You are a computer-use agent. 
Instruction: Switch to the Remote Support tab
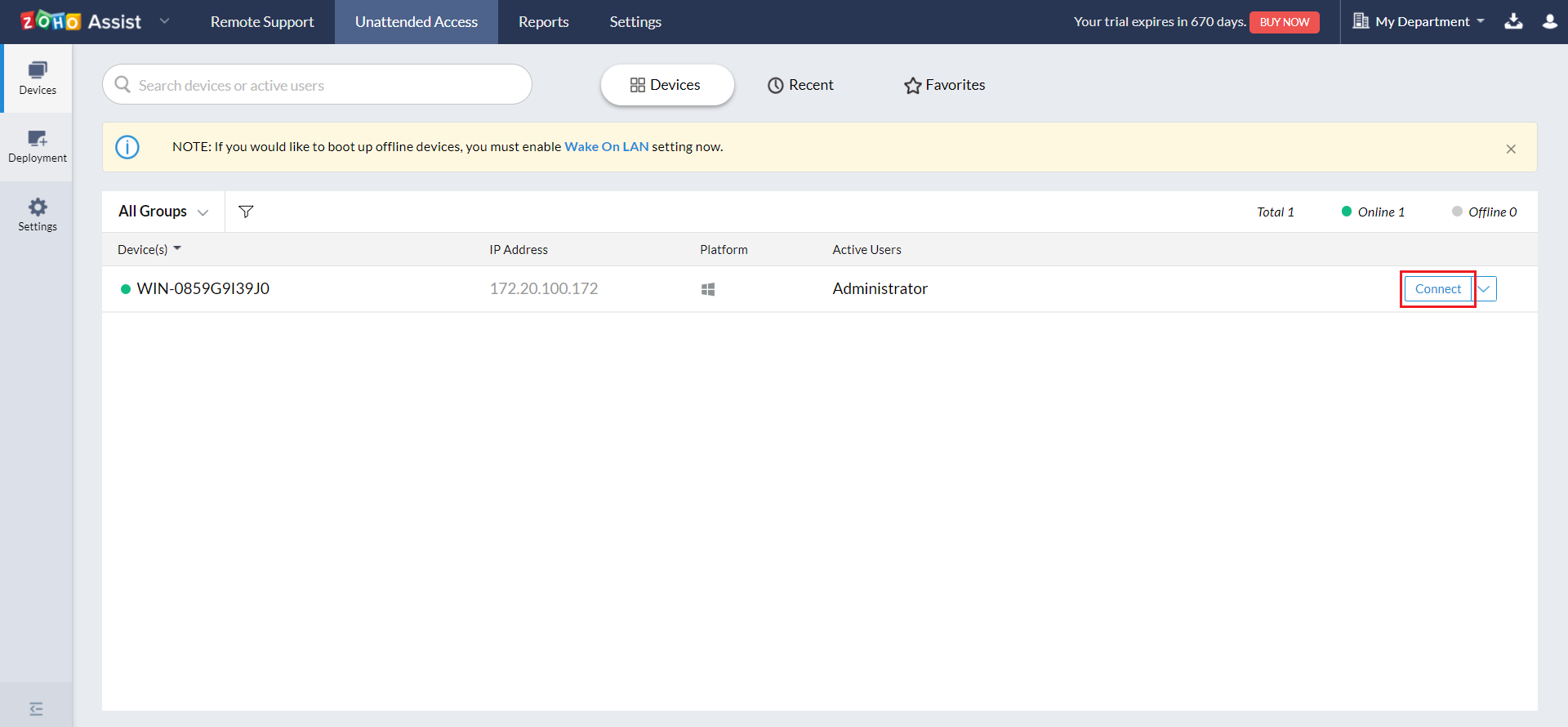tap(262, 22)
